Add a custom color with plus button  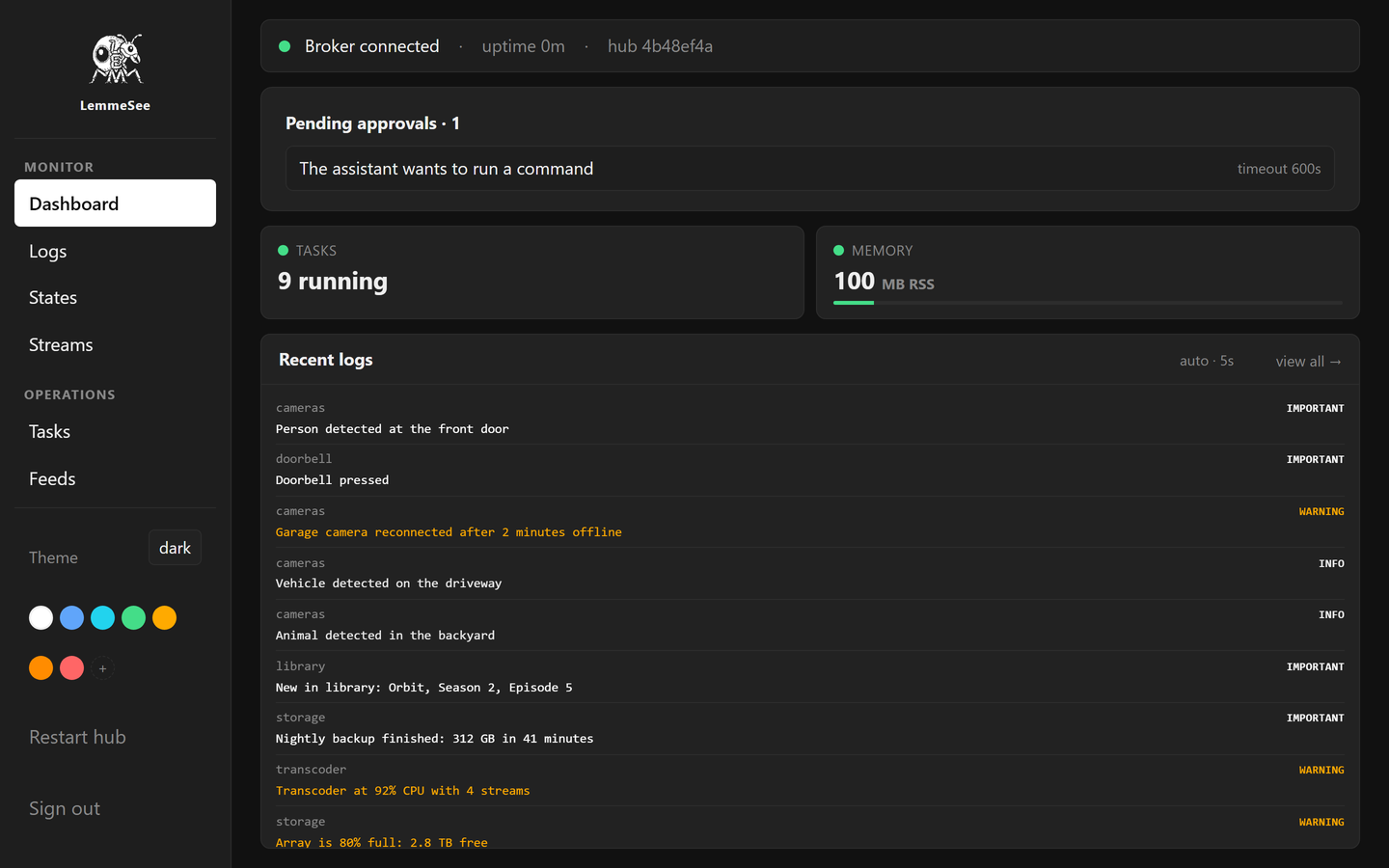pyautogui.click(x=102, y=667)
